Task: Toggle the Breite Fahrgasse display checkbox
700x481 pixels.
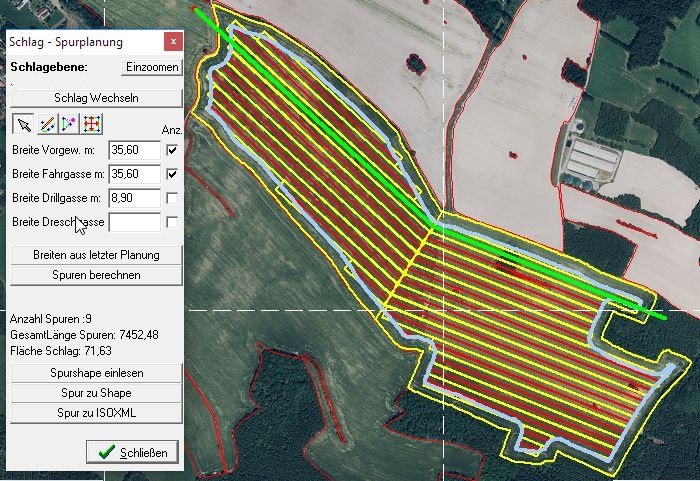Action: [172, 174]
